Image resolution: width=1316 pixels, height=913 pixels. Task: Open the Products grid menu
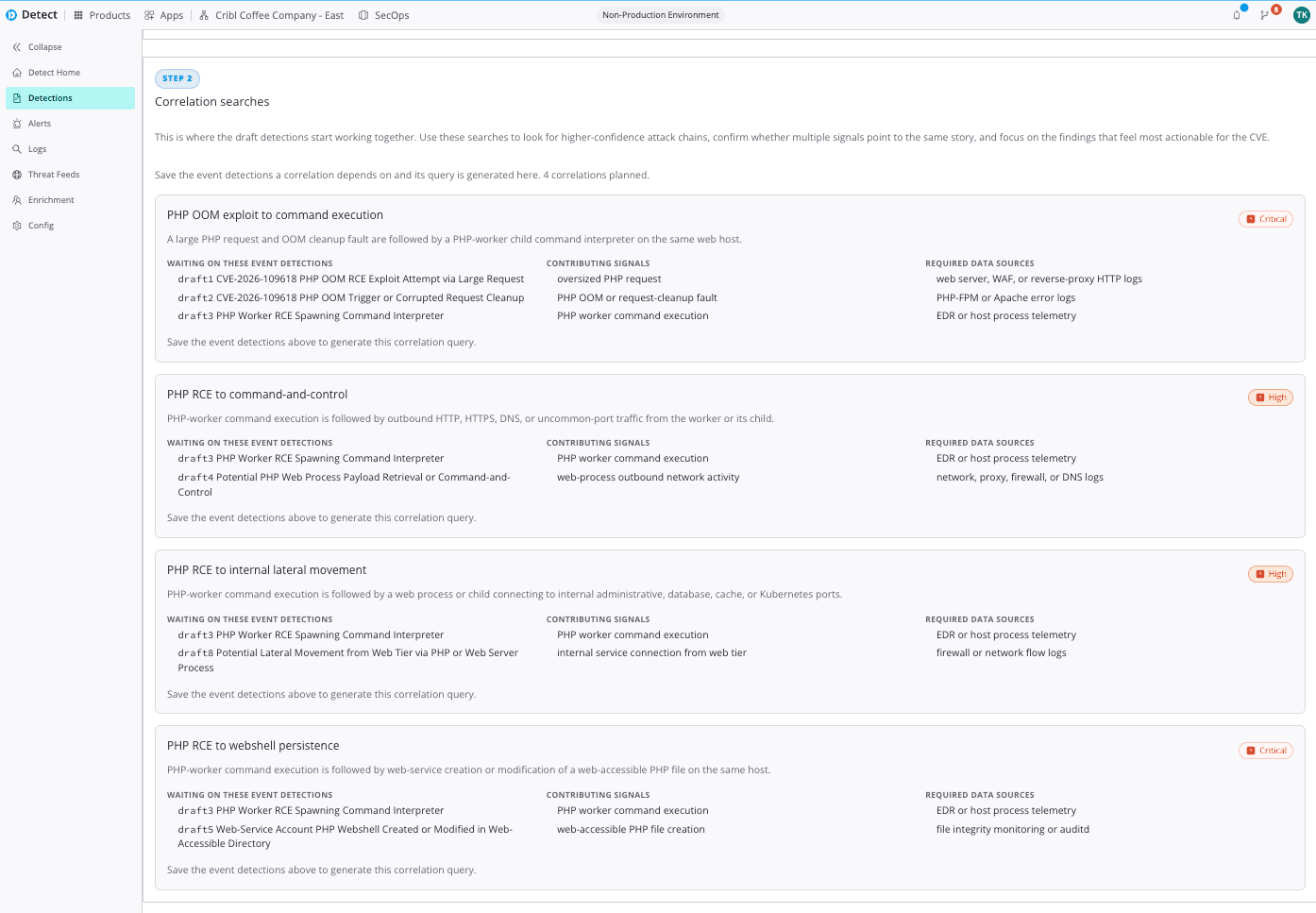[x=102, y=15]
